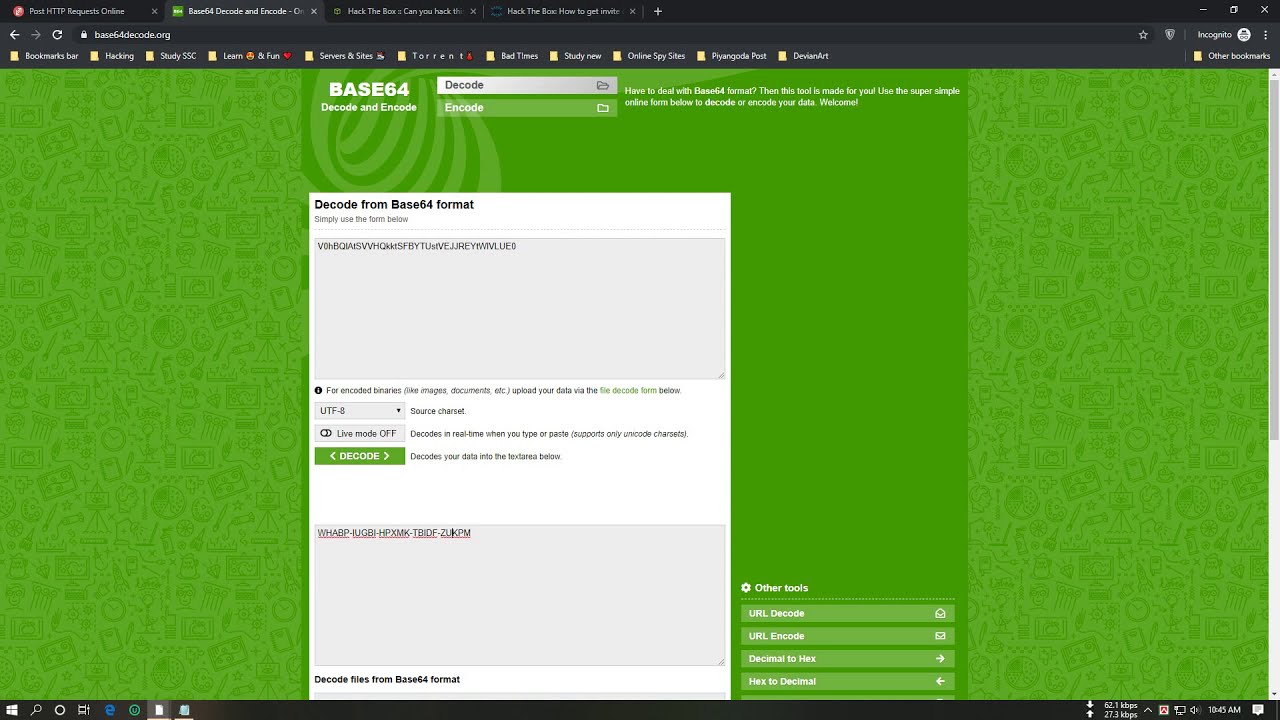Open the Incognito profile indicator
The width and height of the screenshot is (1280, 720).
click(x=1223, y=34)
